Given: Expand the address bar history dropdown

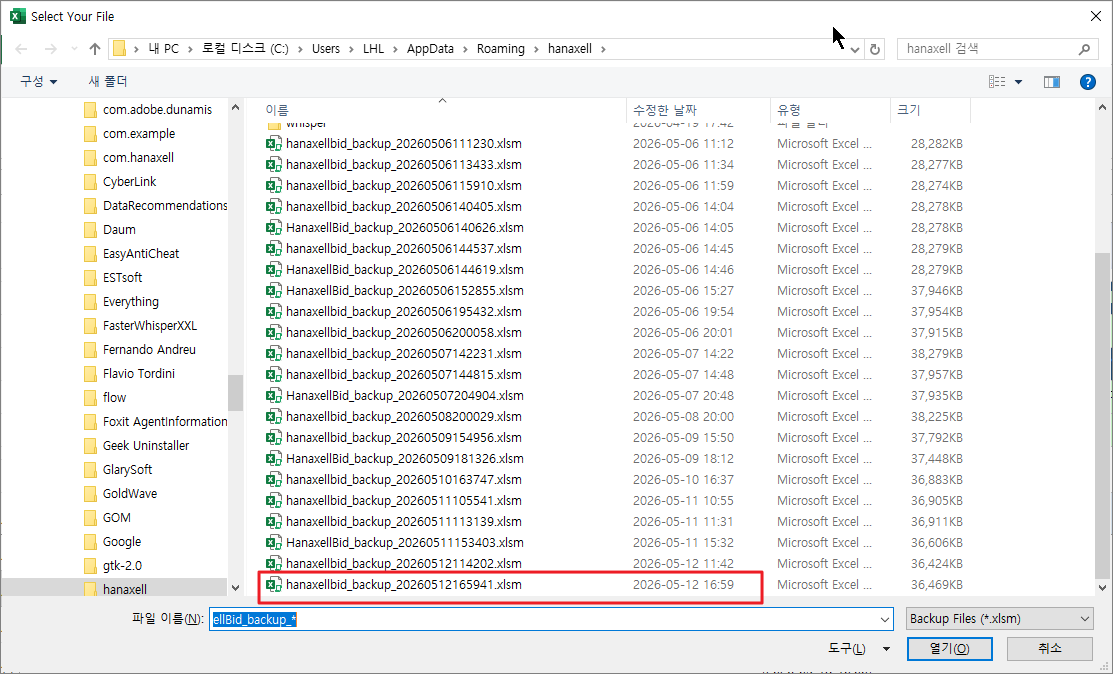Looking at the screenshot, I should (855, 49).
